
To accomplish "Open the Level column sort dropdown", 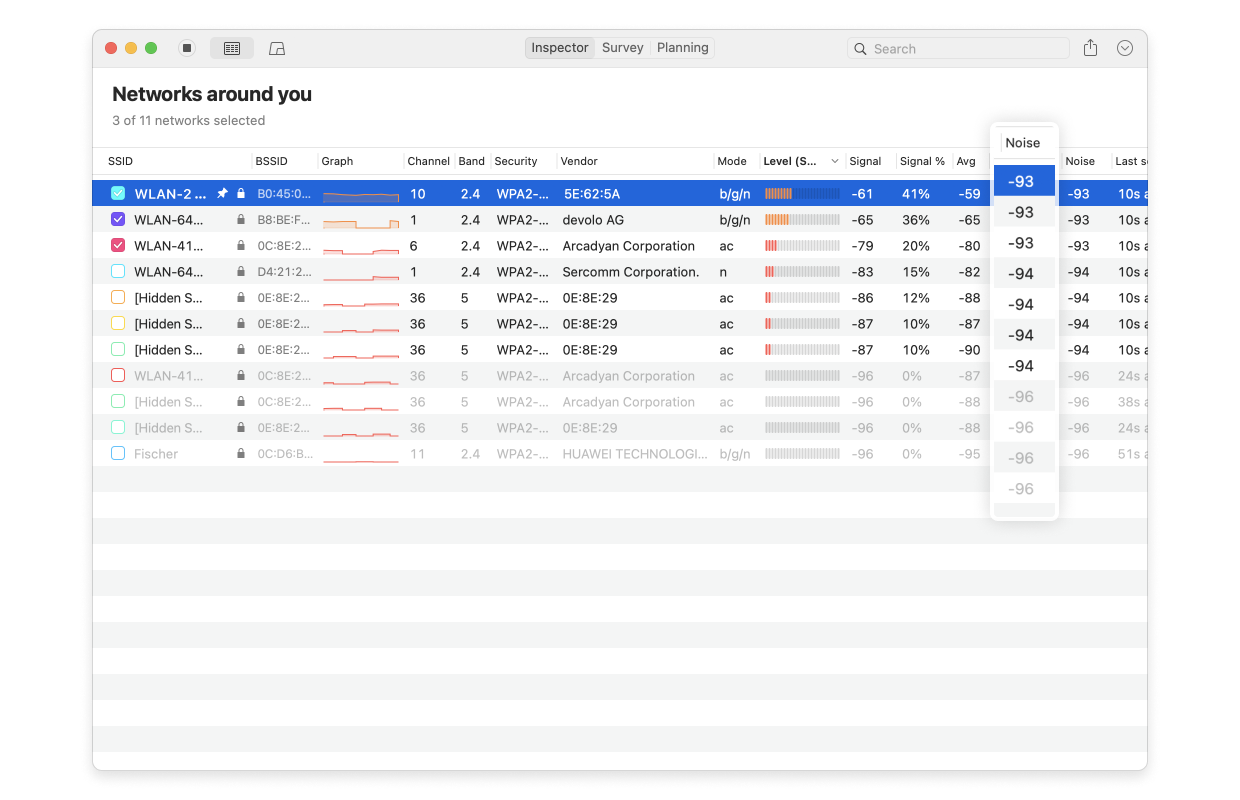I will point(834,161).
